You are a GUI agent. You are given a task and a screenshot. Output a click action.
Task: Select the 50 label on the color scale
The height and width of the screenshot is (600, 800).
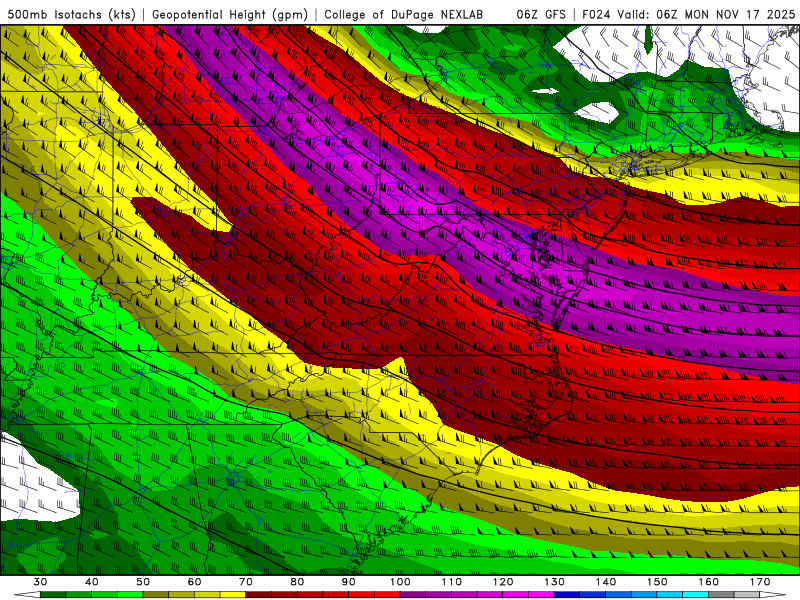[x=143, y=582]
